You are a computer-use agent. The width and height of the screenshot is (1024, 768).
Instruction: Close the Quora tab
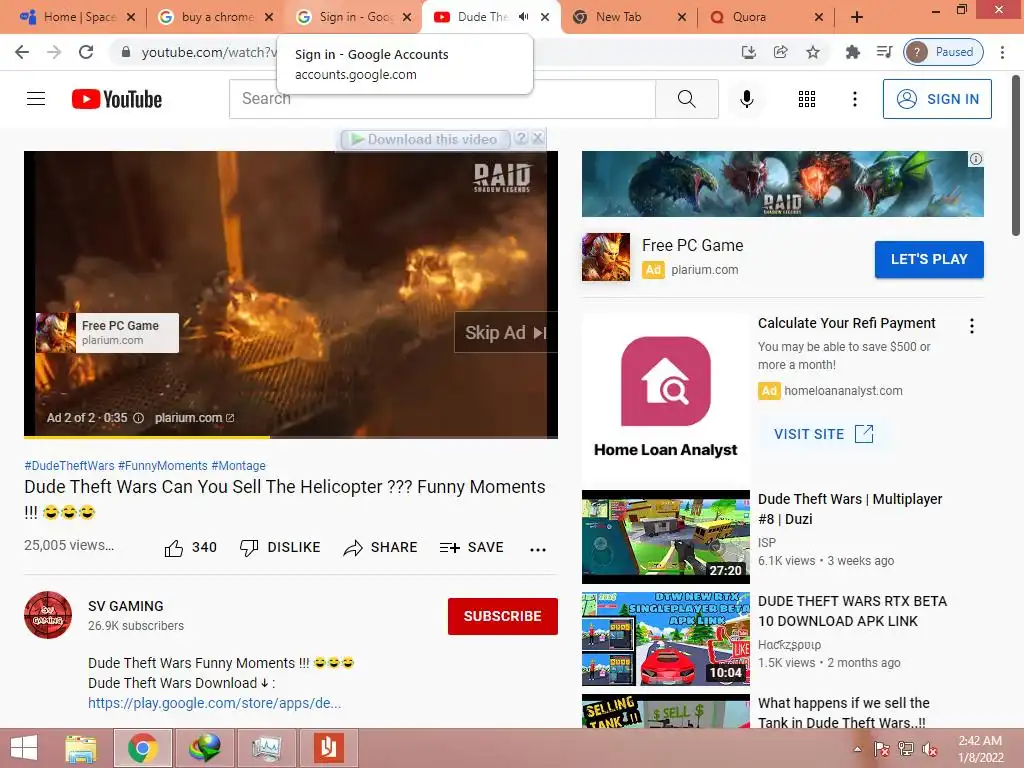click(x=819, y=17)
